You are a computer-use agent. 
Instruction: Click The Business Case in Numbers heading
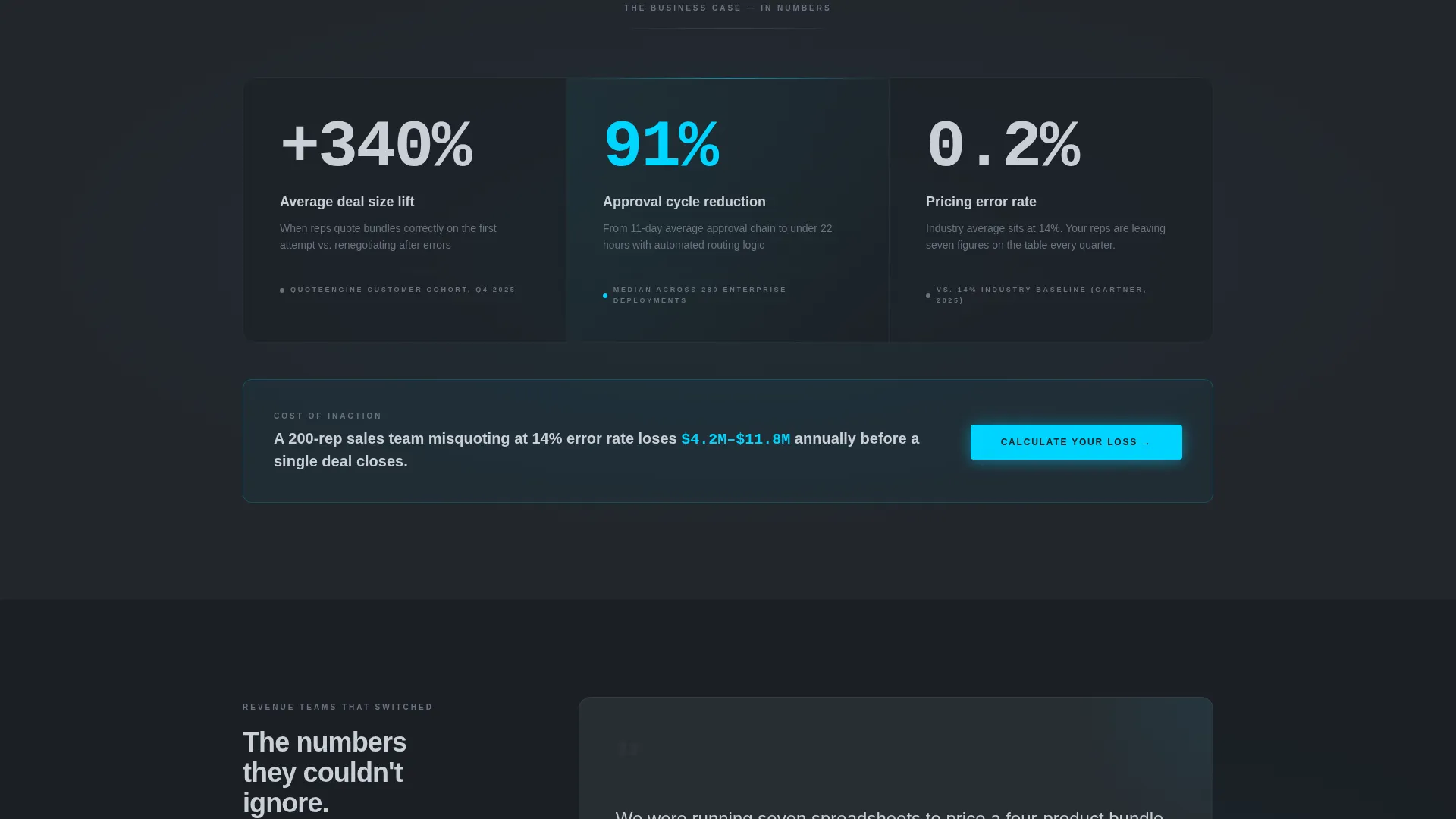pyautogui.click(x=727, y=8)
